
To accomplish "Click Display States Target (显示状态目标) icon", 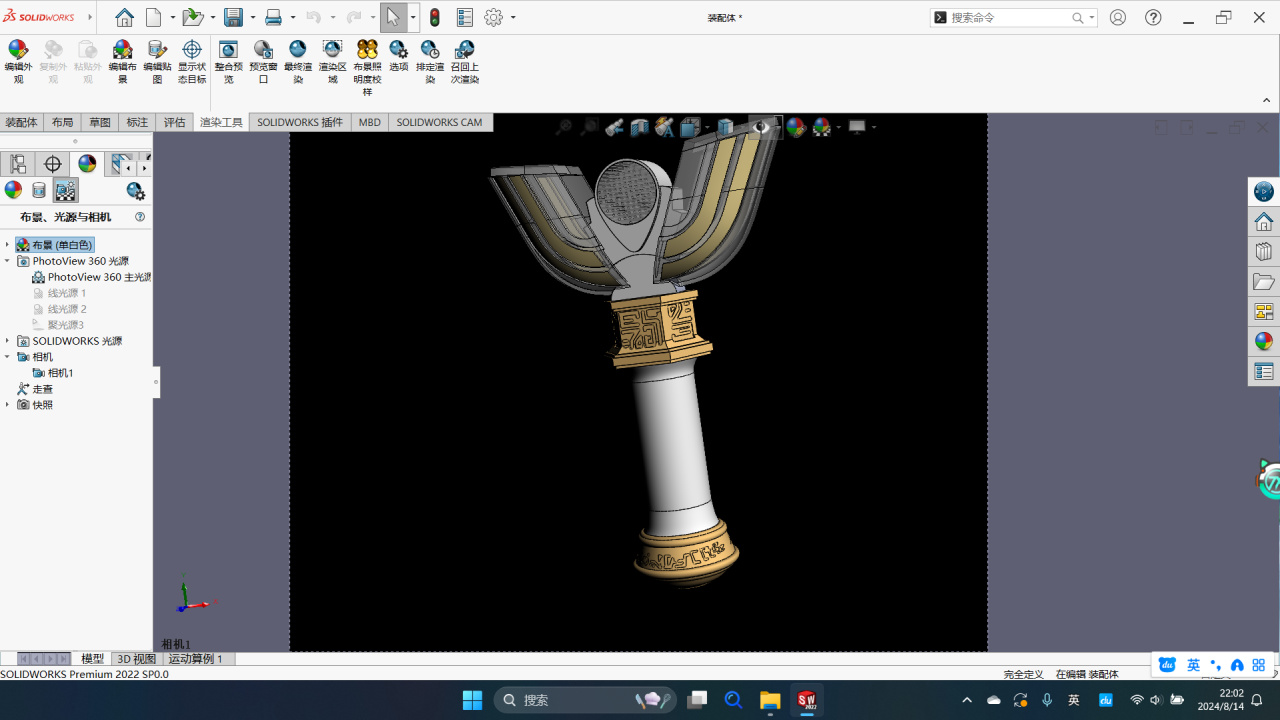I will pos(192,61).
